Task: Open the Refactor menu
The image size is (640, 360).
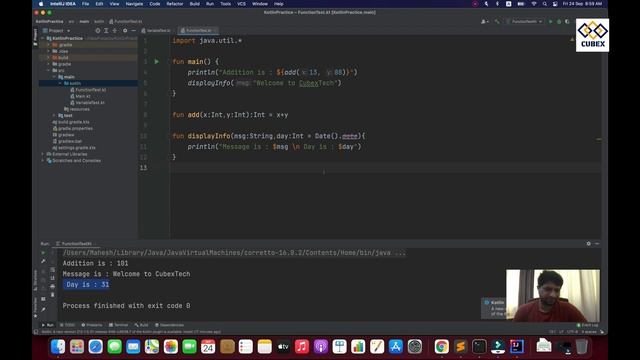Action: click(x=175, y=4)
